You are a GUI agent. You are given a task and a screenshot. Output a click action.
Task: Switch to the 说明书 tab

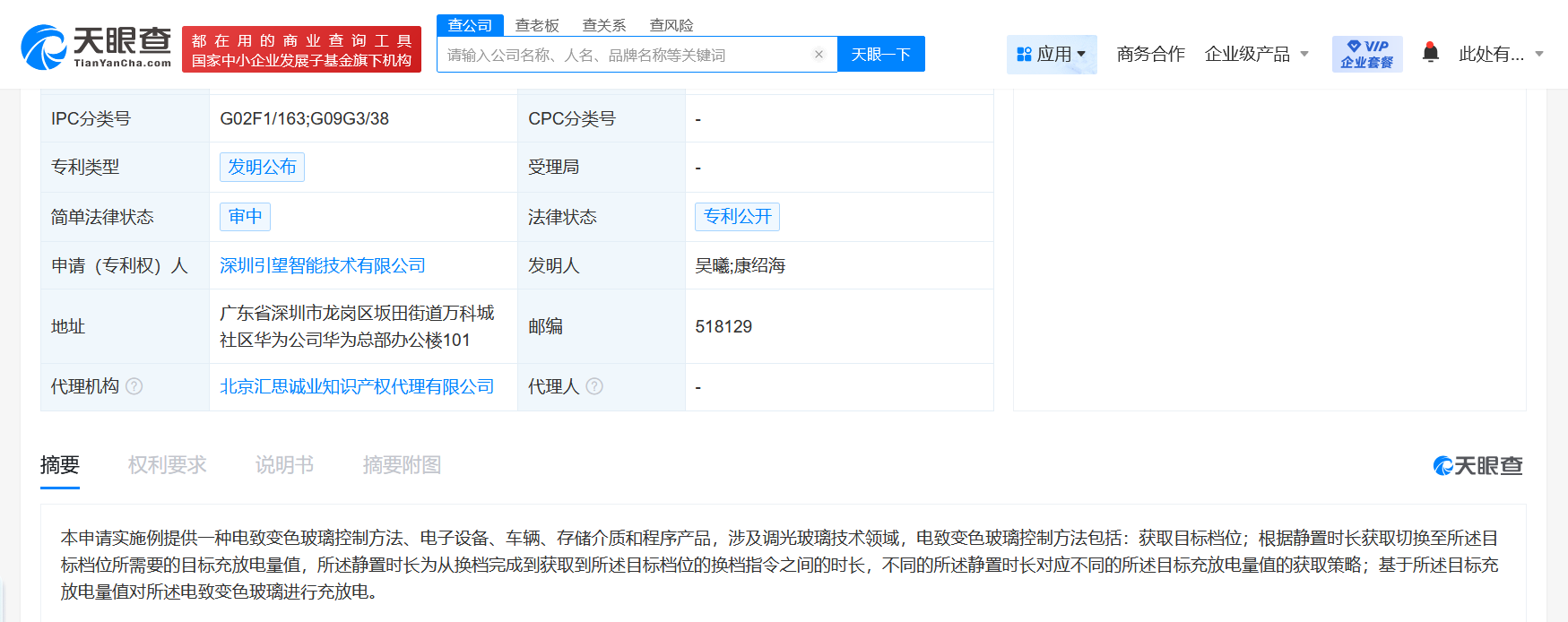(x=284, y=465)
